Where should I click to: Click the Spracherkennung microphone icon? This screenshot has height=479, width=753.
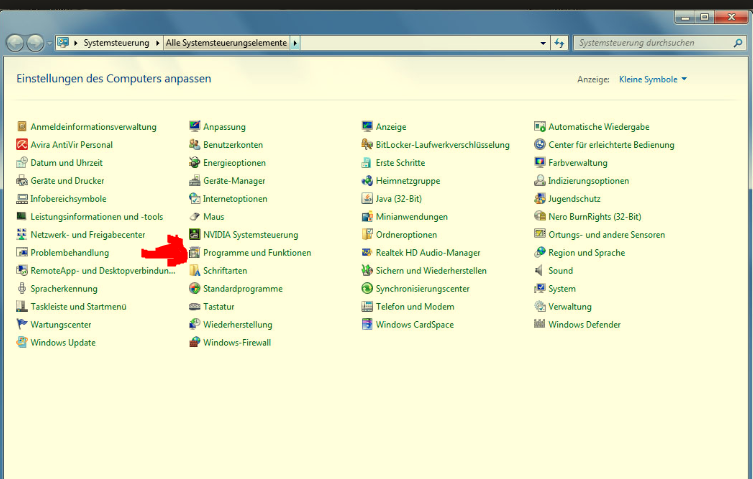point(22,288)
